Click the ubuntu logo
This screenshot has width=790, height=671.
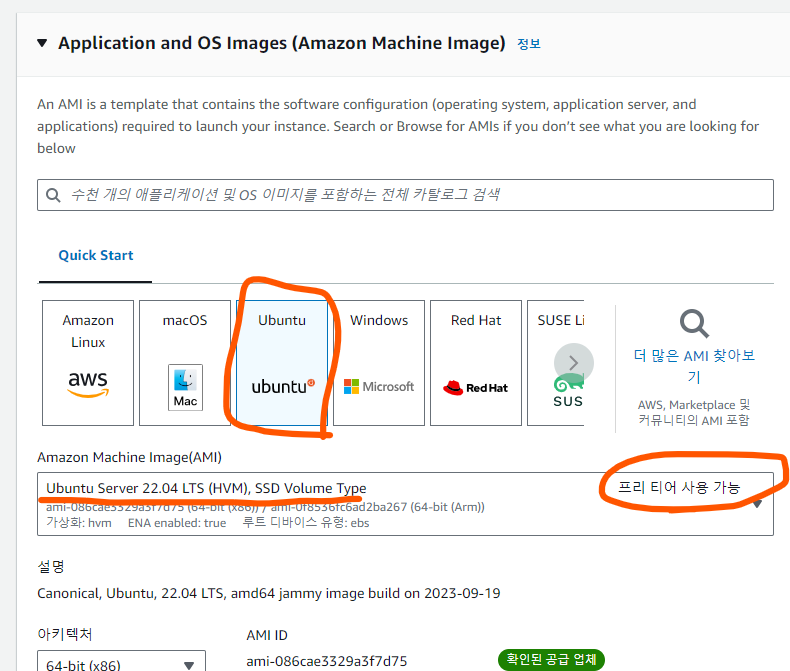click(x=283, y=386)
